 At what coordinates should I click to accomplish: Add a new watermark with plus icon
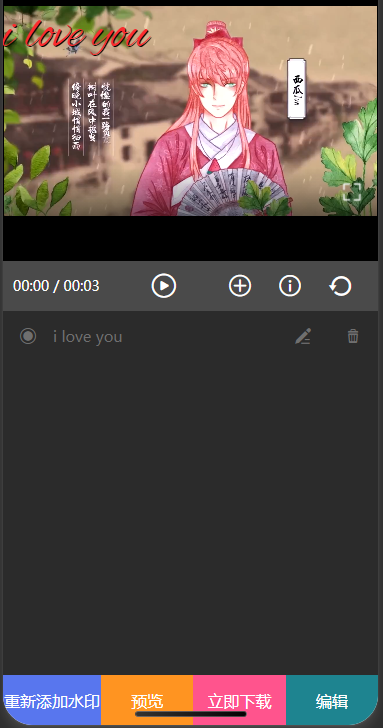pos(240,286)
